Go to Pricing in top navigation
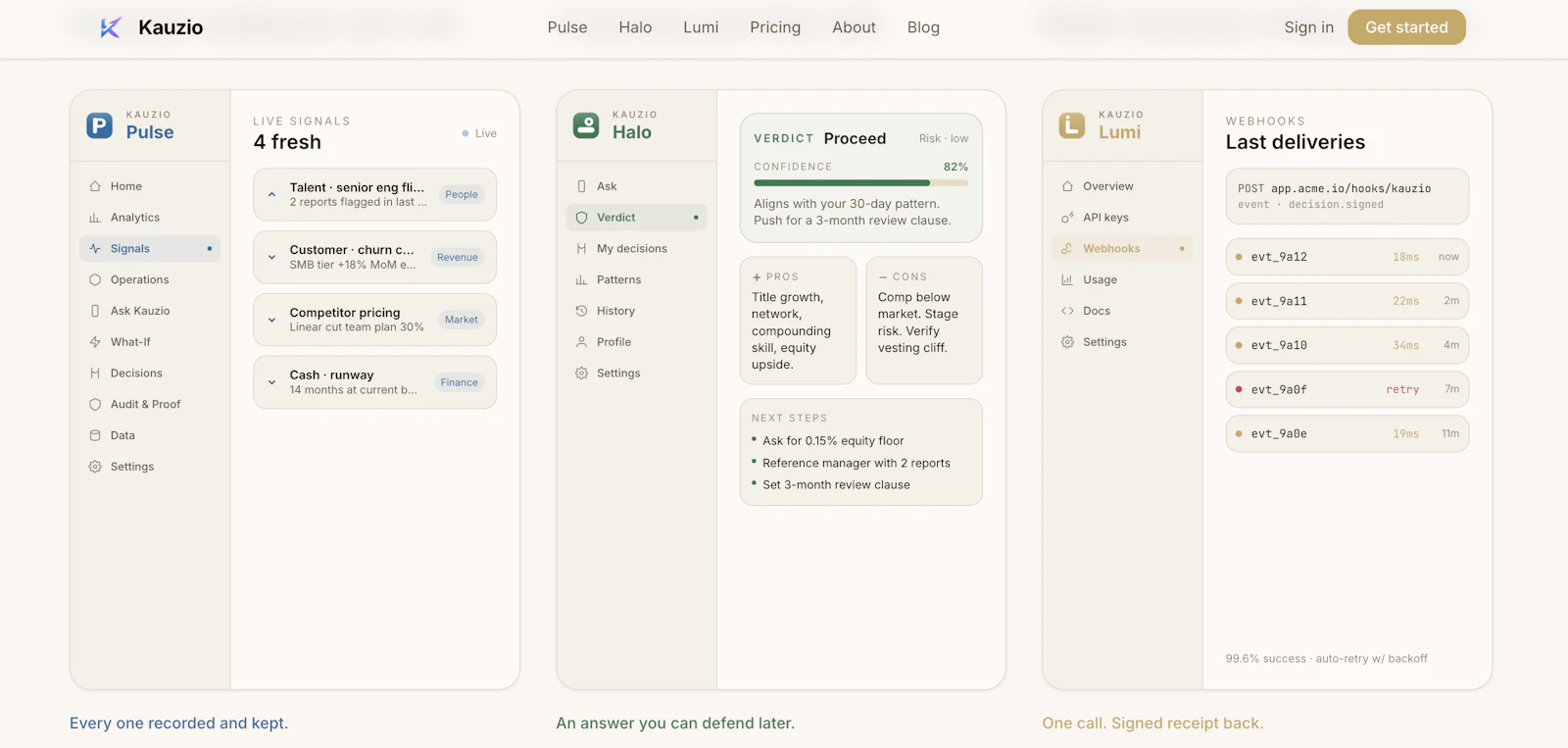Image resolution: width=1568 pixels, height=748 pixels. pyautogui.click(x=775, y=27)
